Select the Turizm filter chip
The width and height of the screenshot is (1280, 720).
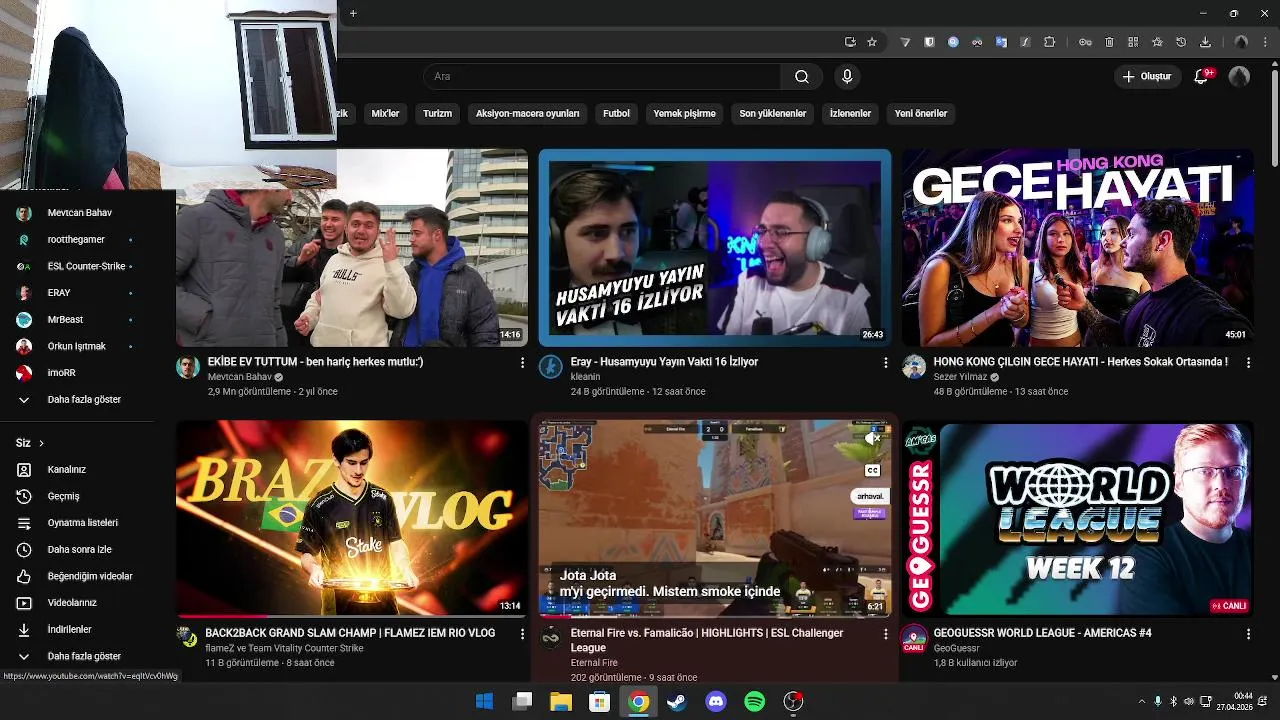(437, 114)
